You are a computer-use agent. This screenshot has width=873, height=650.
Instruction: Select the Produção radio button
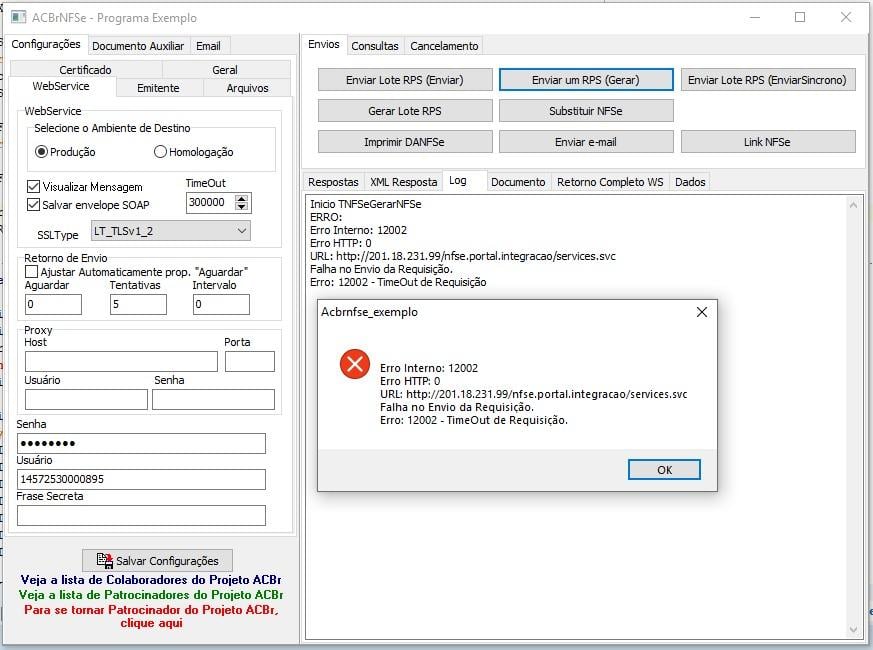[x=41, y=151]
